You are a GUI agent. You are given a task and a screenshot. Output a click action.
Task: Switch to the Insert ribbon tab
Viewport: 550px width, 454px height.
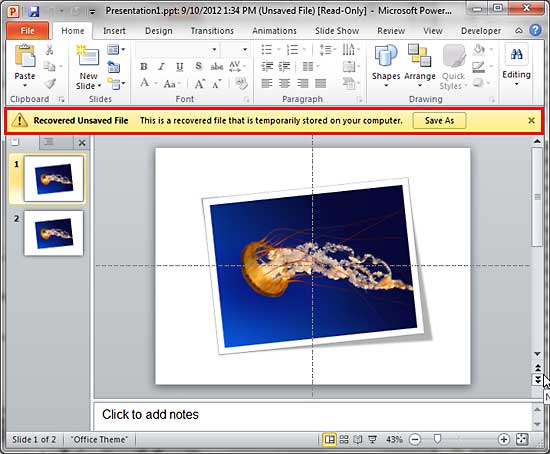click(x=114, y=31)
